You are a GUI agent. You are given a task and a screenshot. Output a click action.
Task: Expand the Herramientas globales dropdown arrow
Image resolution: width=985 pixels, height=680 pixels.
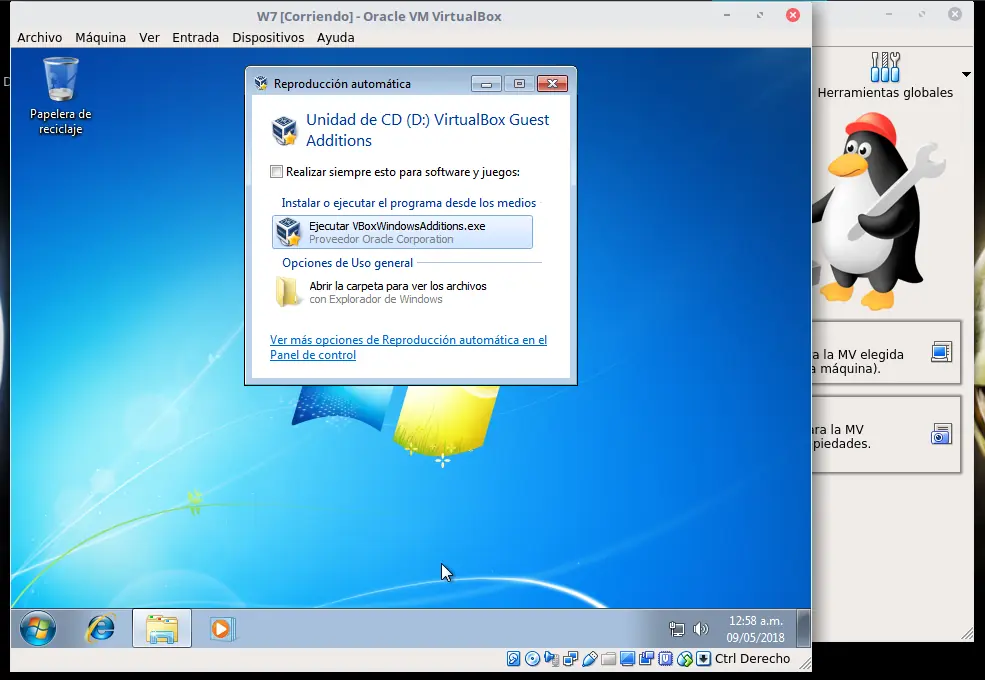click(966, 74)
